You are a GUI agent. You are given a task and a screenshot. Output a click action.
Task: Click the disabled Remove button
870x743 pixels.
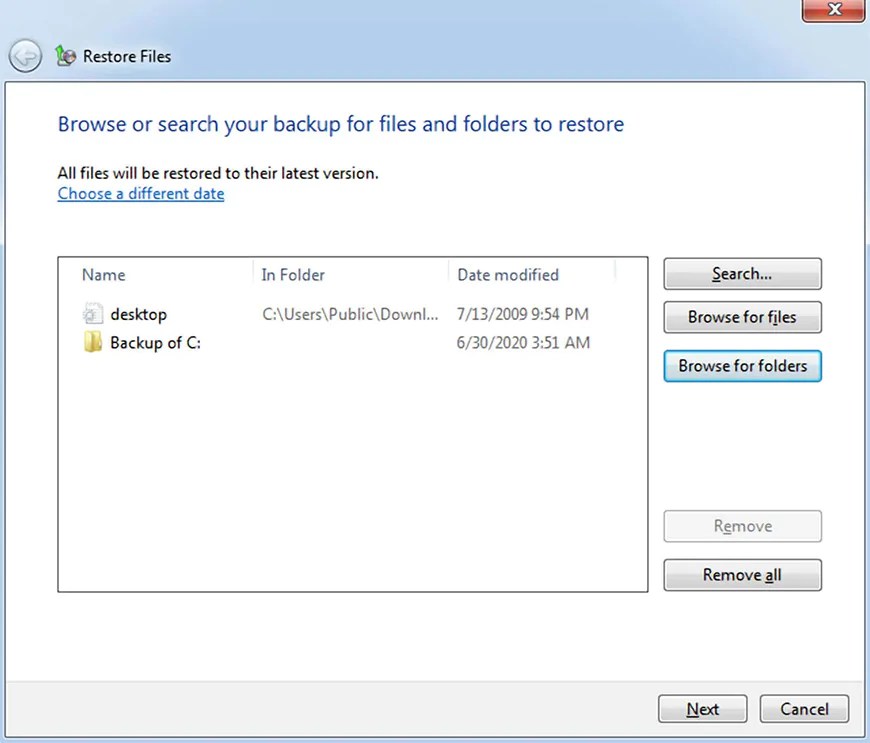click(x=742, y=526)
